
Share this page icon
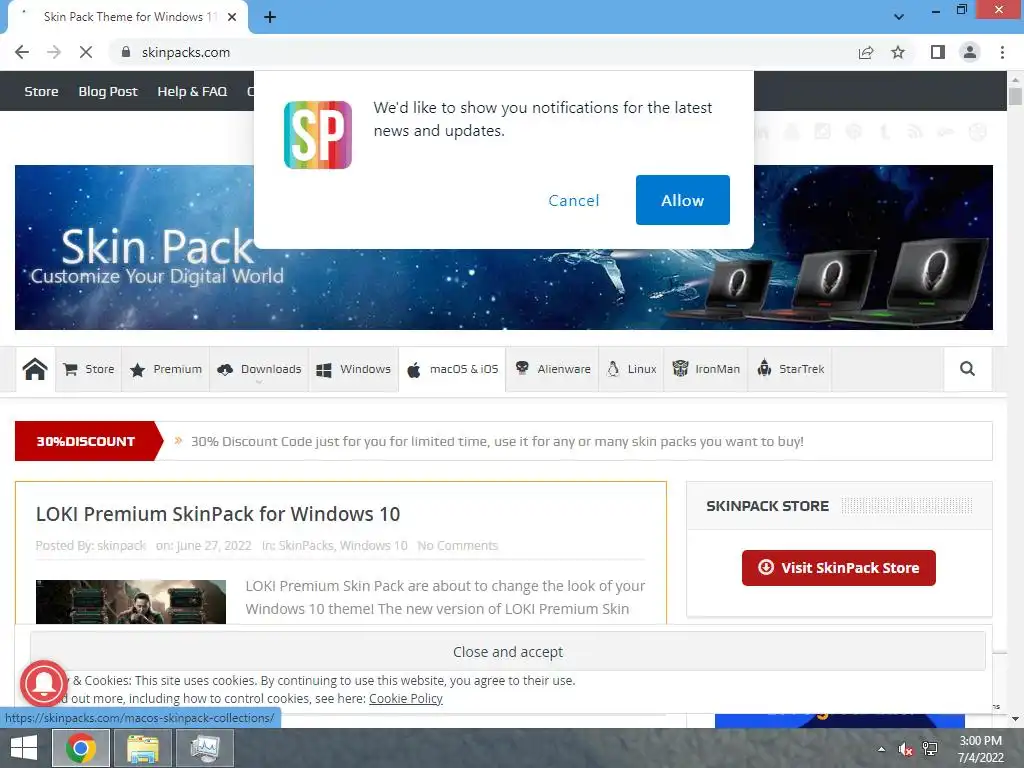tap(866, 52)
